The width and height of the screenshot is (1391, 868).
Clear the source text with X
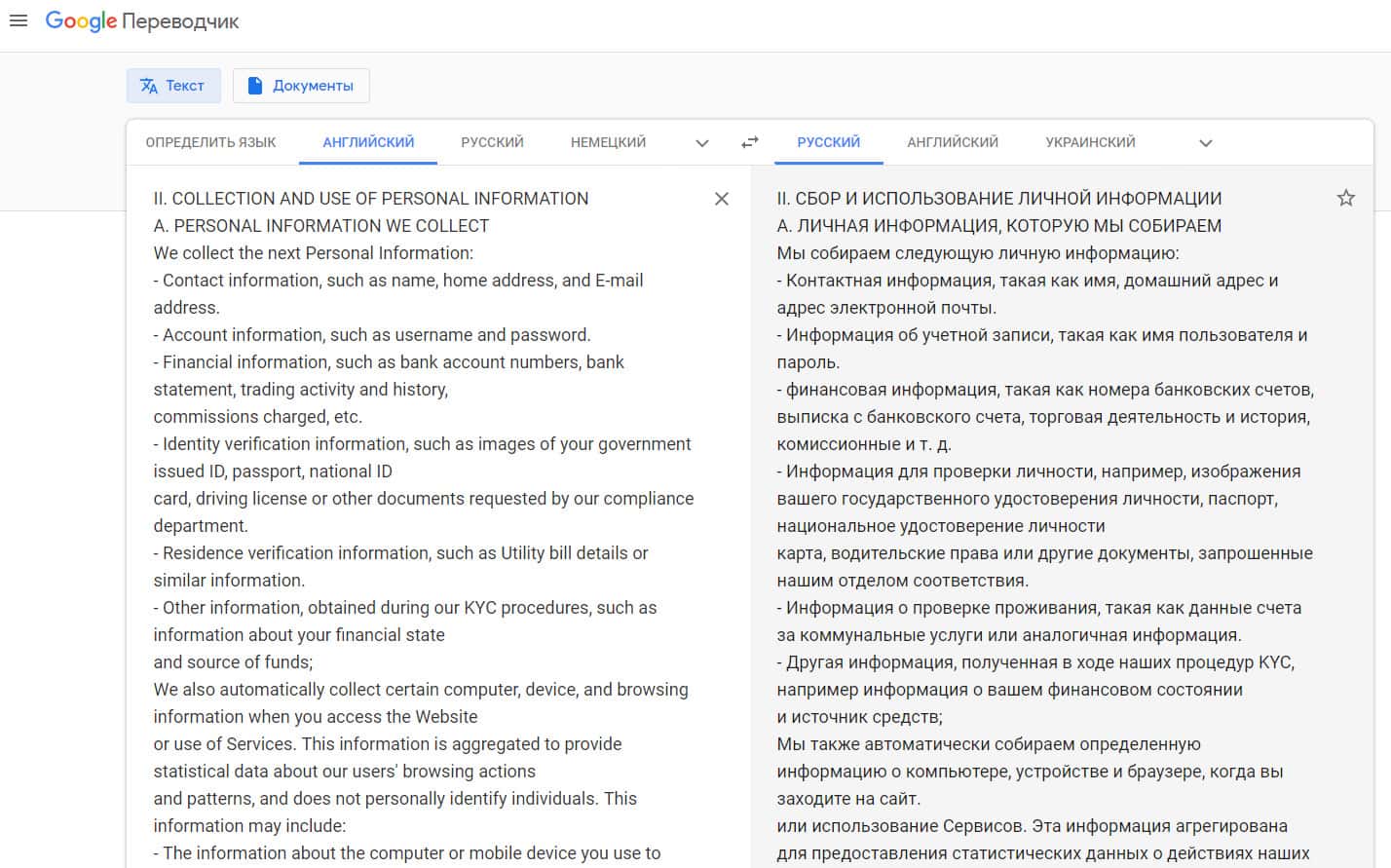(721, 199)
